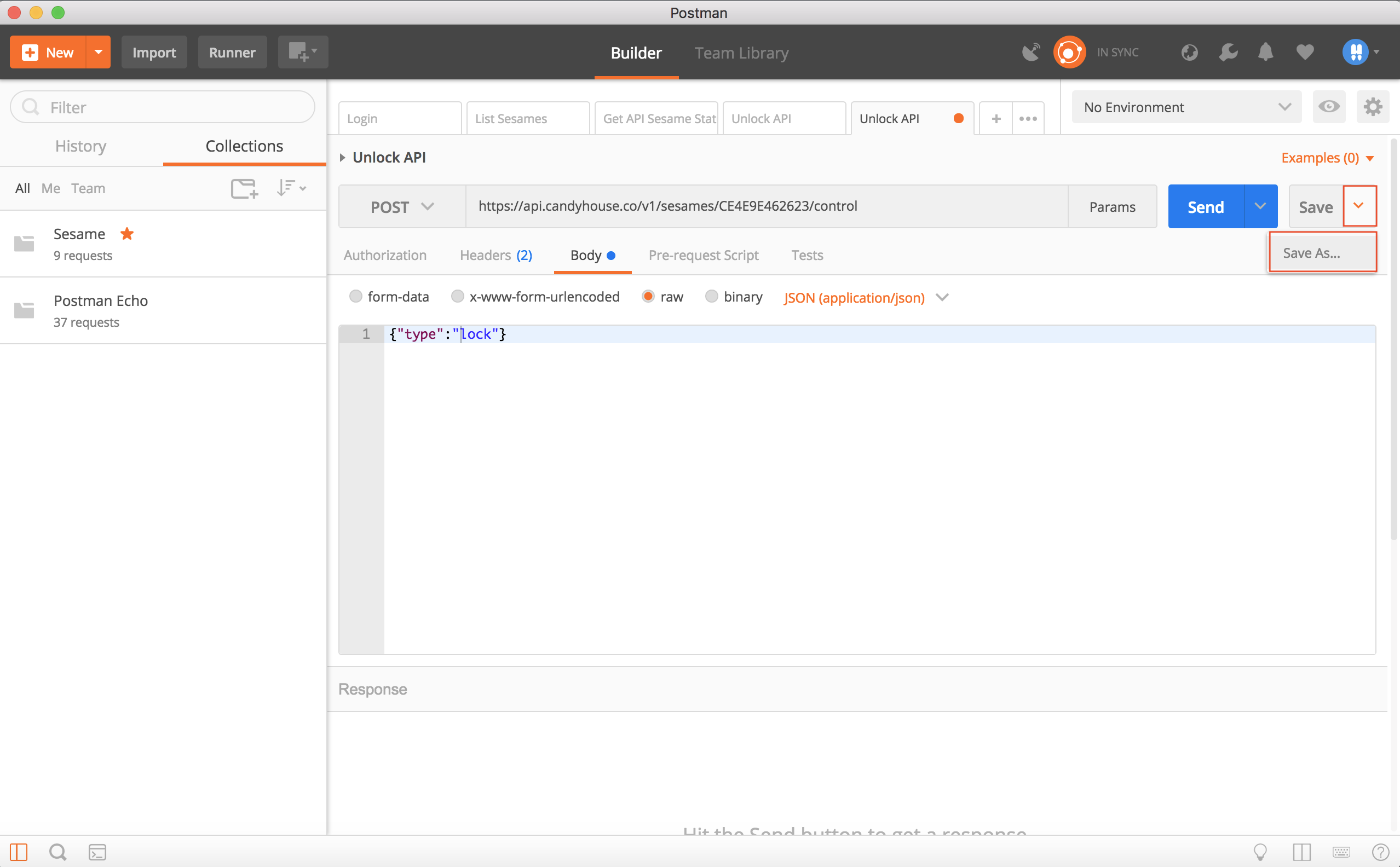Select the x-www-form-urlencoded radio button
The height and width of the screenshot is (867, 1400).
click(457, 297)
